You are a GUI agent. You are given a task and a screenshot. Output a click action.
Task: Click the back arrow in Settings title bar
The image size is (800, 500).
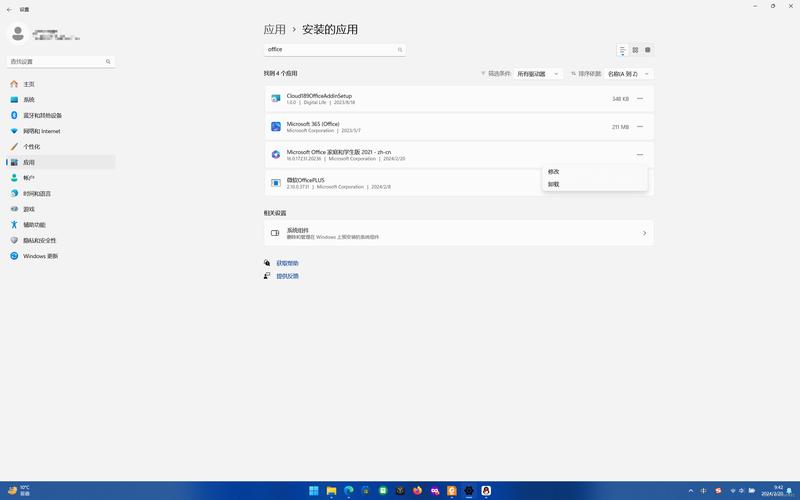9,10
